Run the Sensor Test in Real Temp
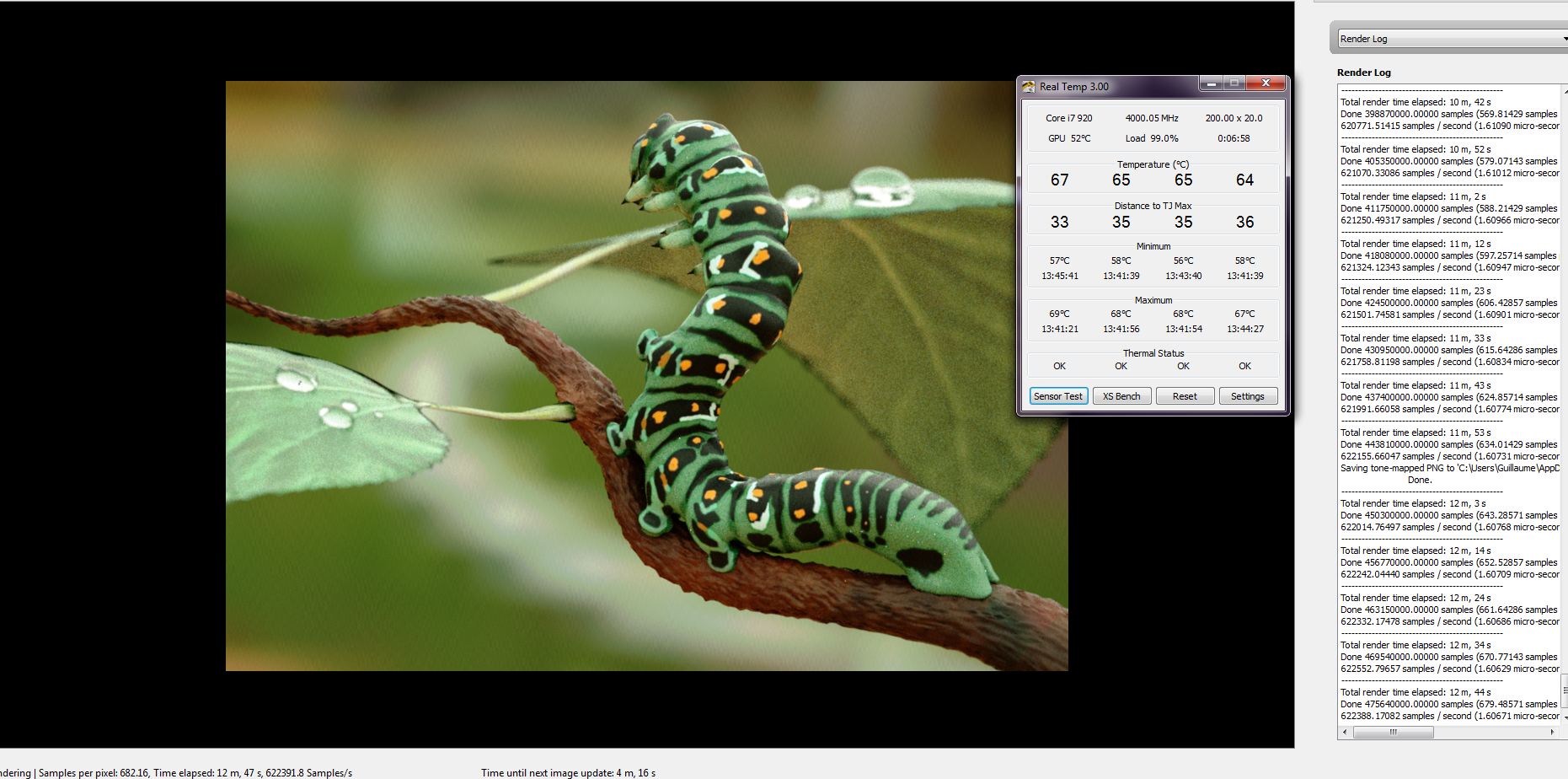 [1058, 396]
